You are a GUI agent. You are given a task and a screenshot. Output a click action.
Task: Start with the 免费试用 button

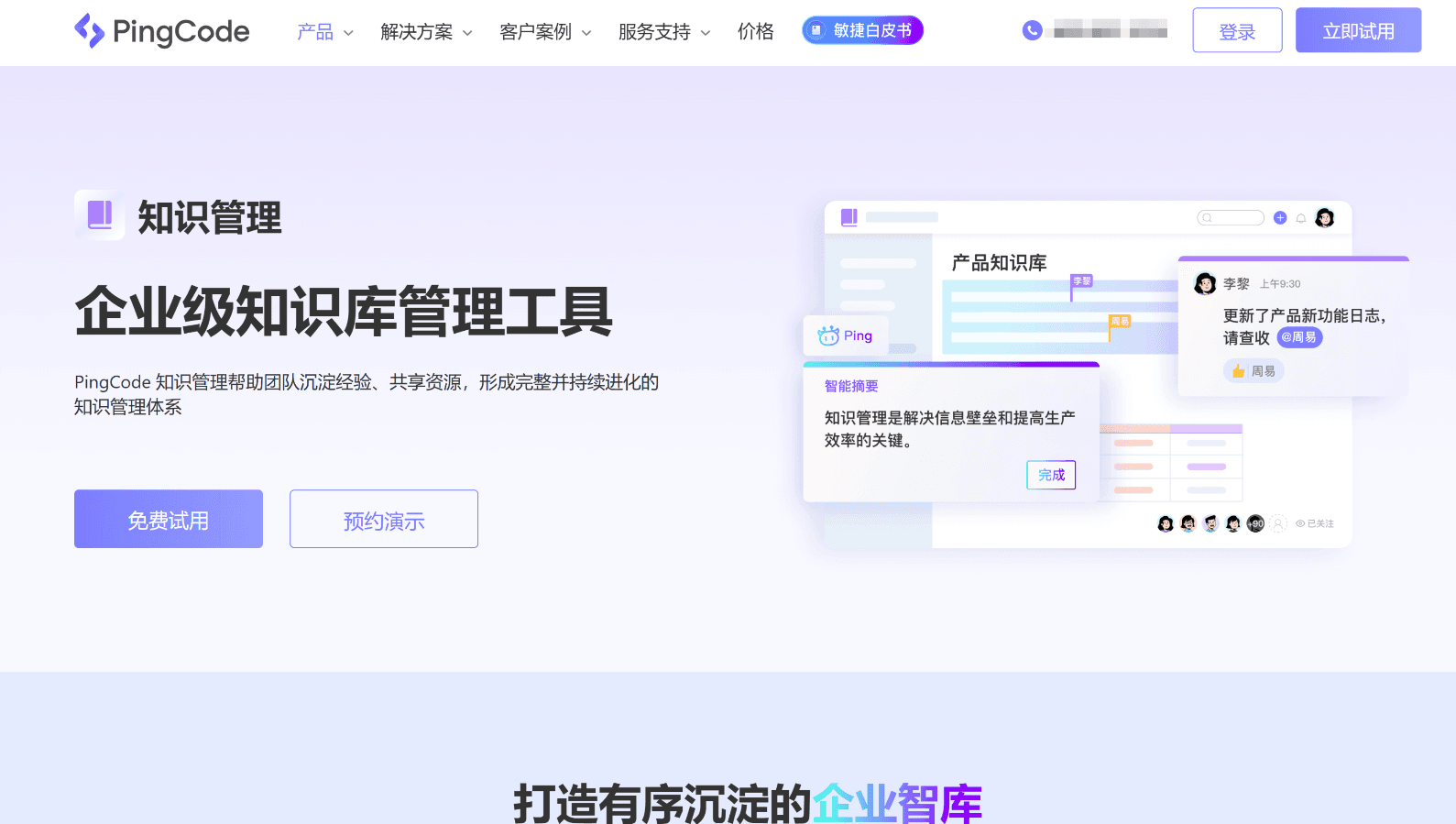pos(169,519)
